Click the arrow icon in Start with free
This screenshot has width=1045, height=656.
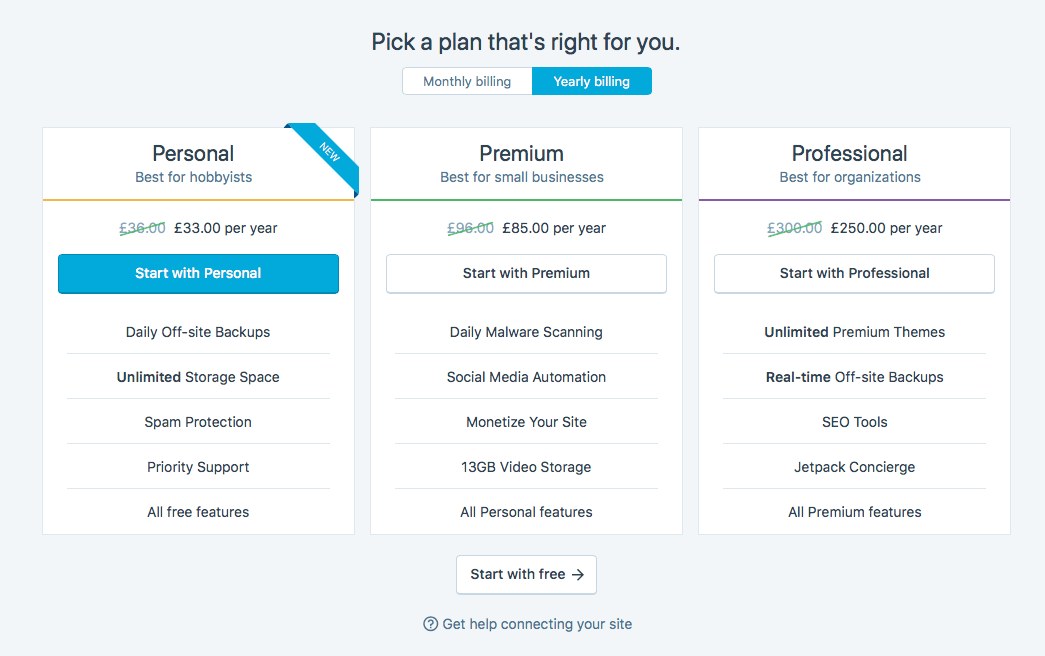(578, 575)
